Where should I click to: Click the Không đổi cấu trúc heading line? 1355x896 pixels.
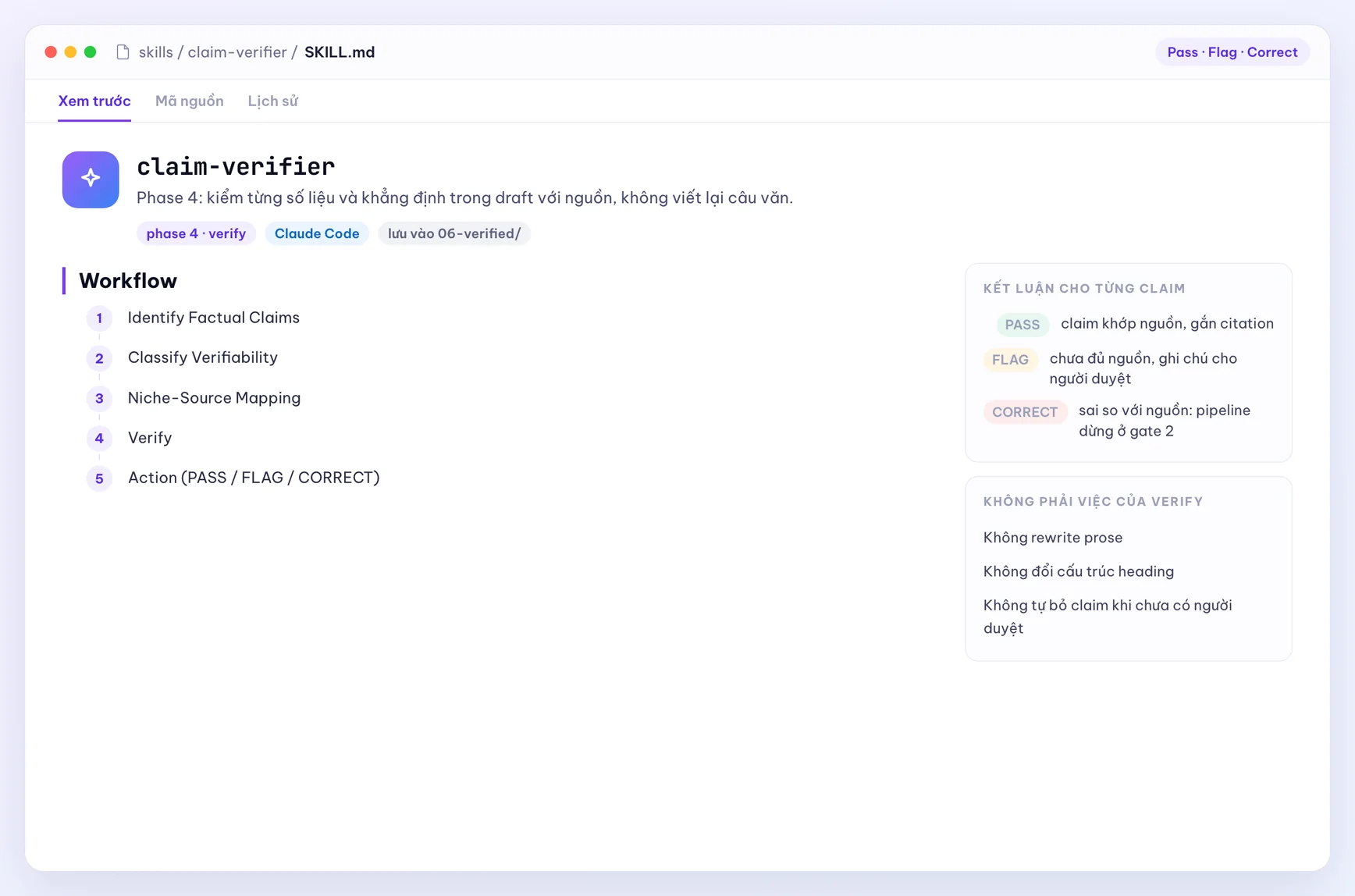(1079, 571)
